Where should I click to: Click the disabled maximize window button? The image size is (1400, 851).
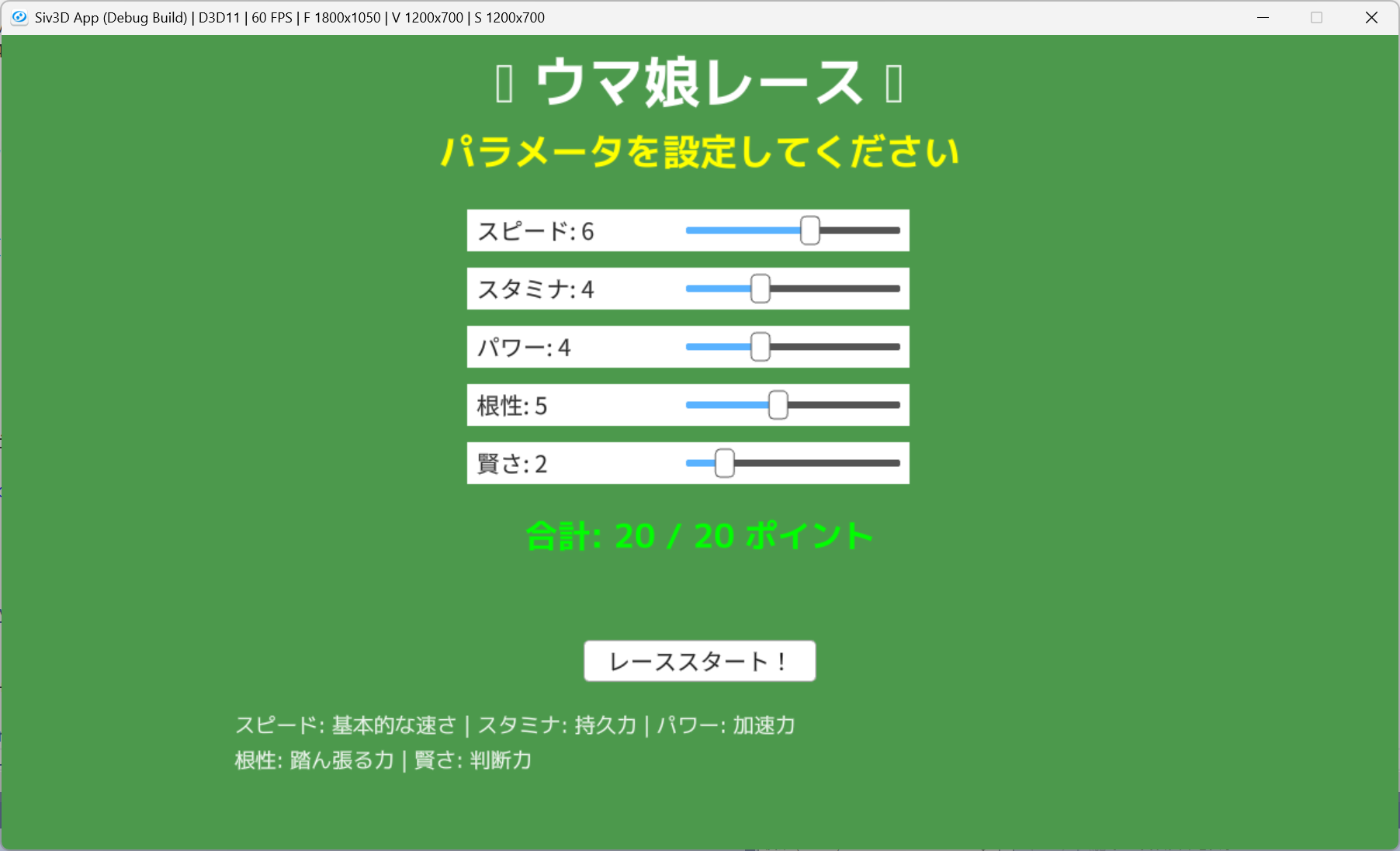point(1316,17)
